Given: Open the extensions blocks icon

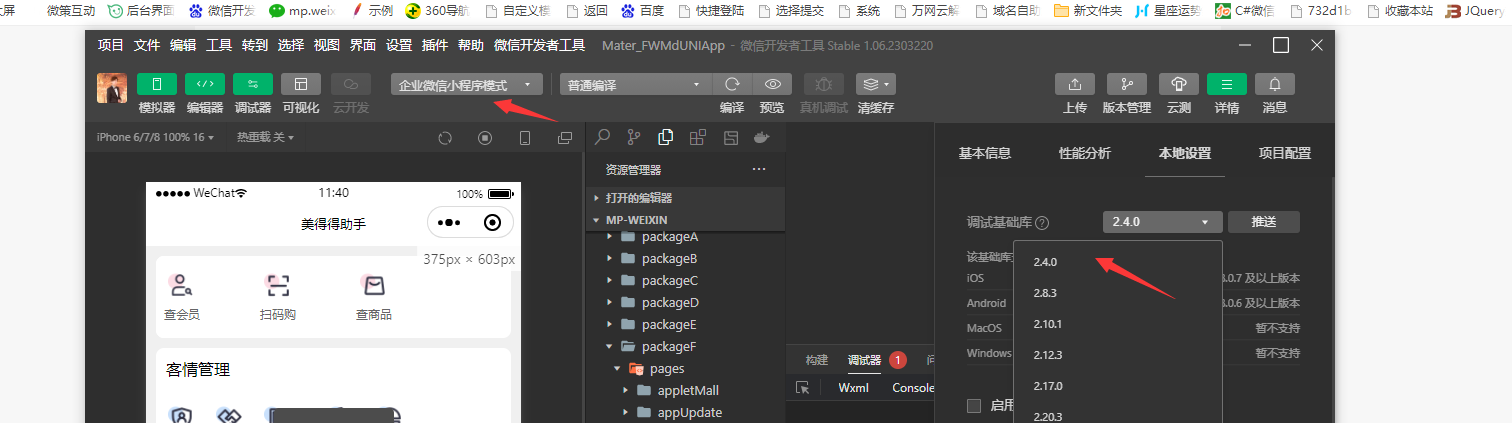Looking at the screenshot, I should click(x=698, y=137).
